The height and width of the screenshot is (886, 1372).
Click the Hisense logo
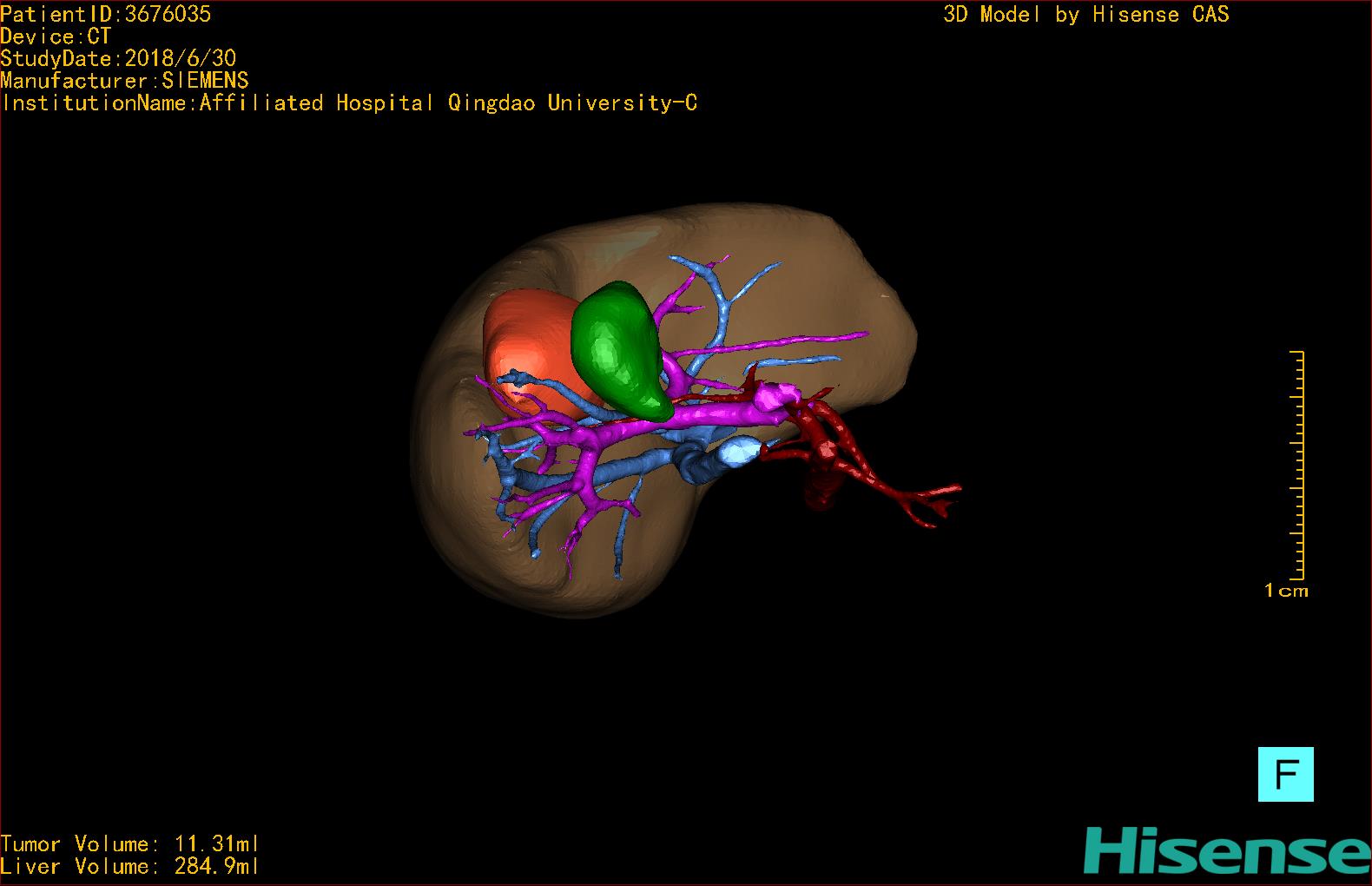[1228, 850]
